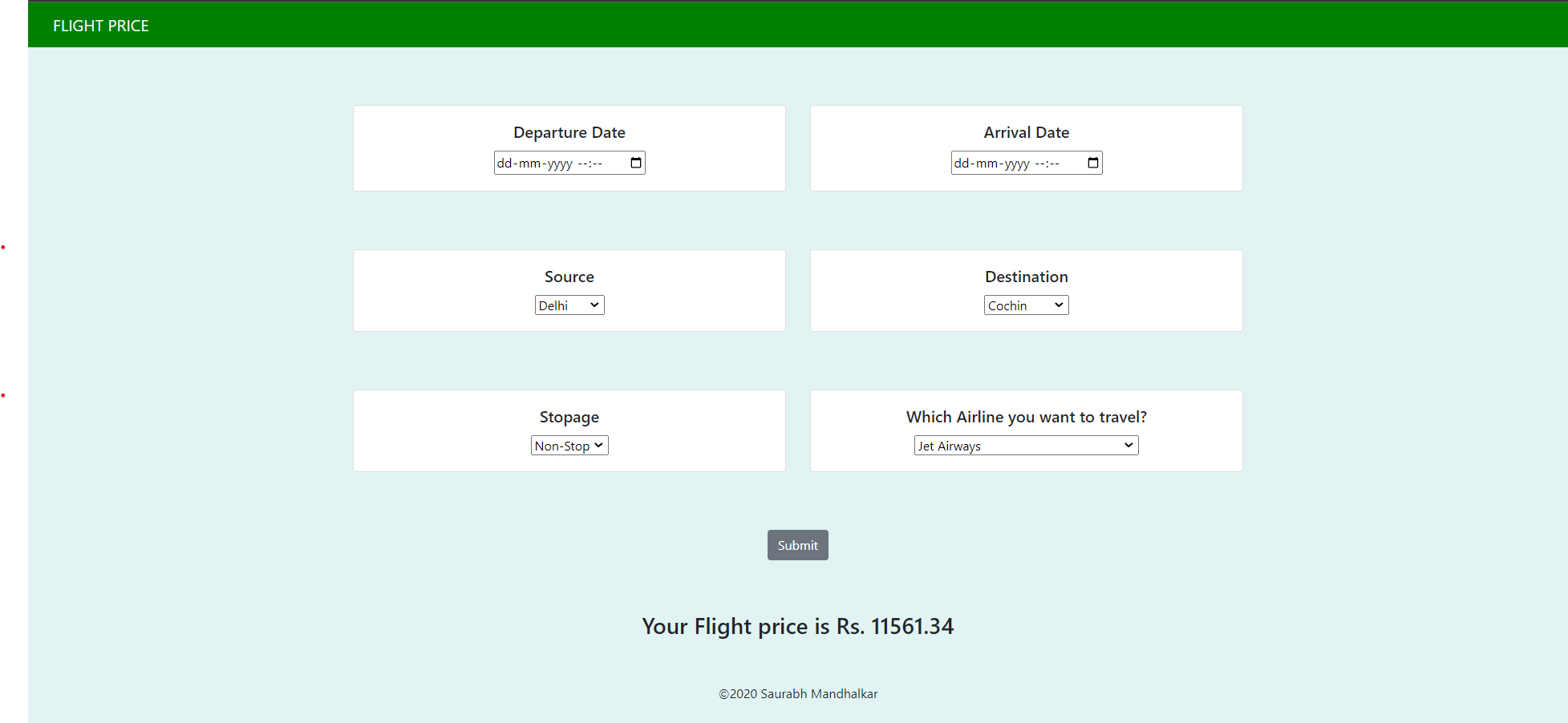This screenshot has width=1568, height=723.
Task: Open the airline dropdown showing Jet Airways
Action: (1019, 445)
